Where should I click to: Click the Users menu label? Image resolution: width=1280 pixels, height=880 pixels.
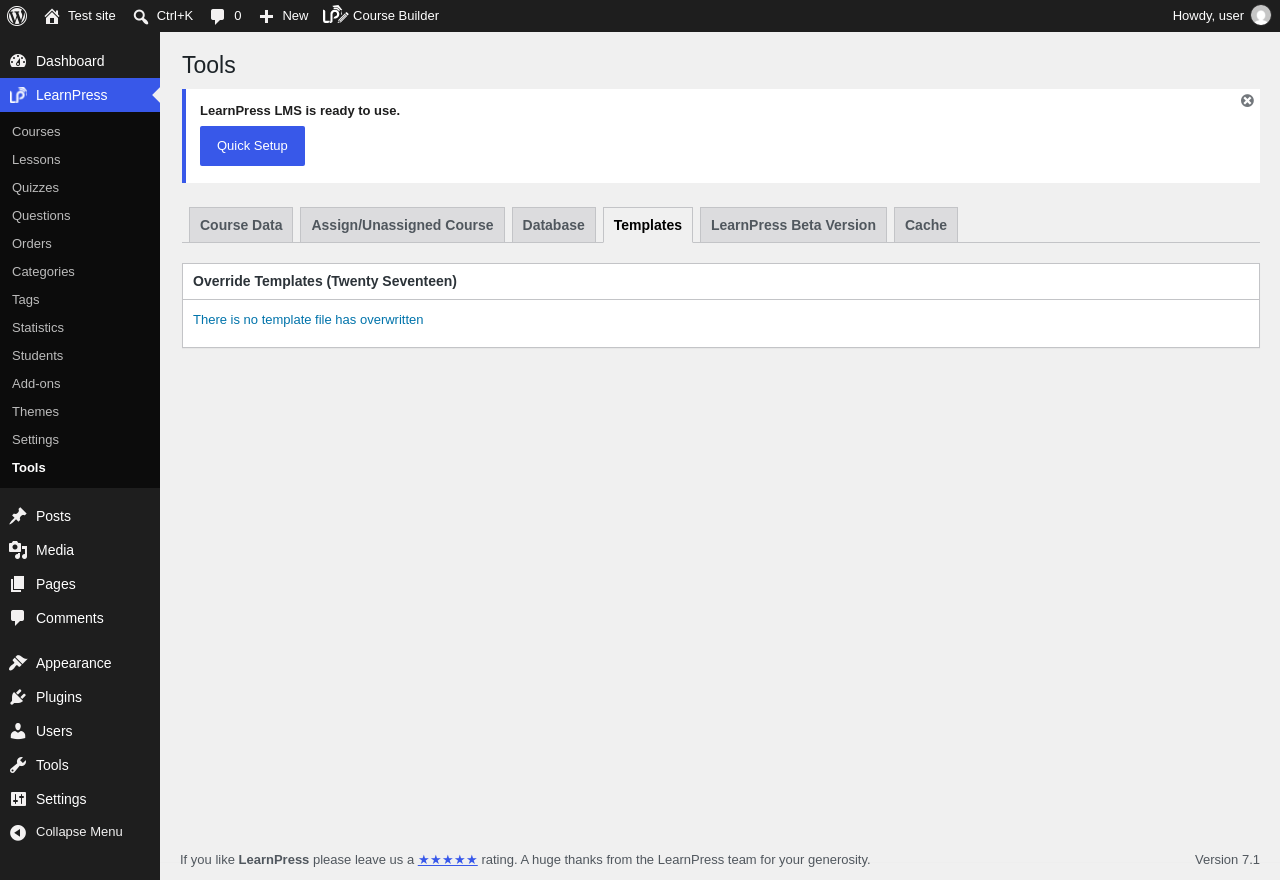(x=54, y=731)
